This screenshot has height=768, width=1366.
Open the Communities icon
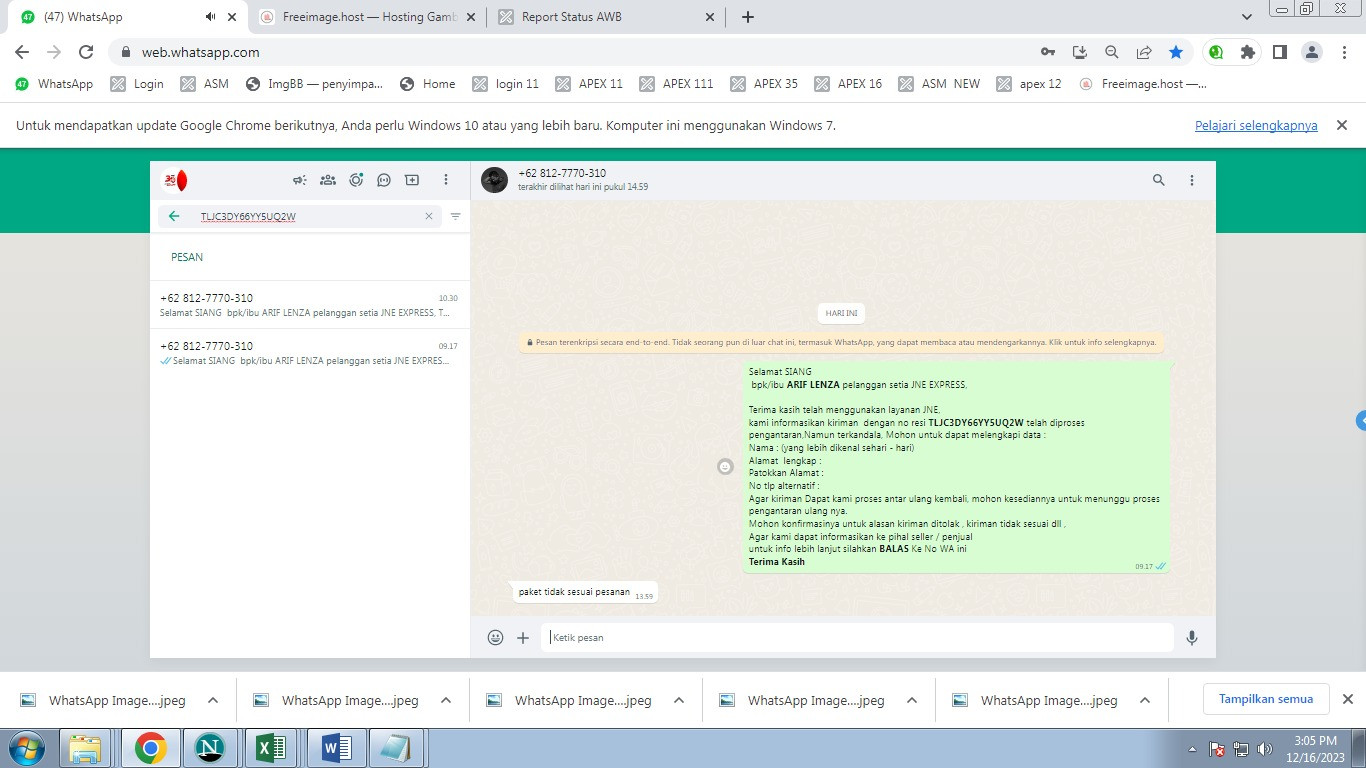[x=327, y=180]
